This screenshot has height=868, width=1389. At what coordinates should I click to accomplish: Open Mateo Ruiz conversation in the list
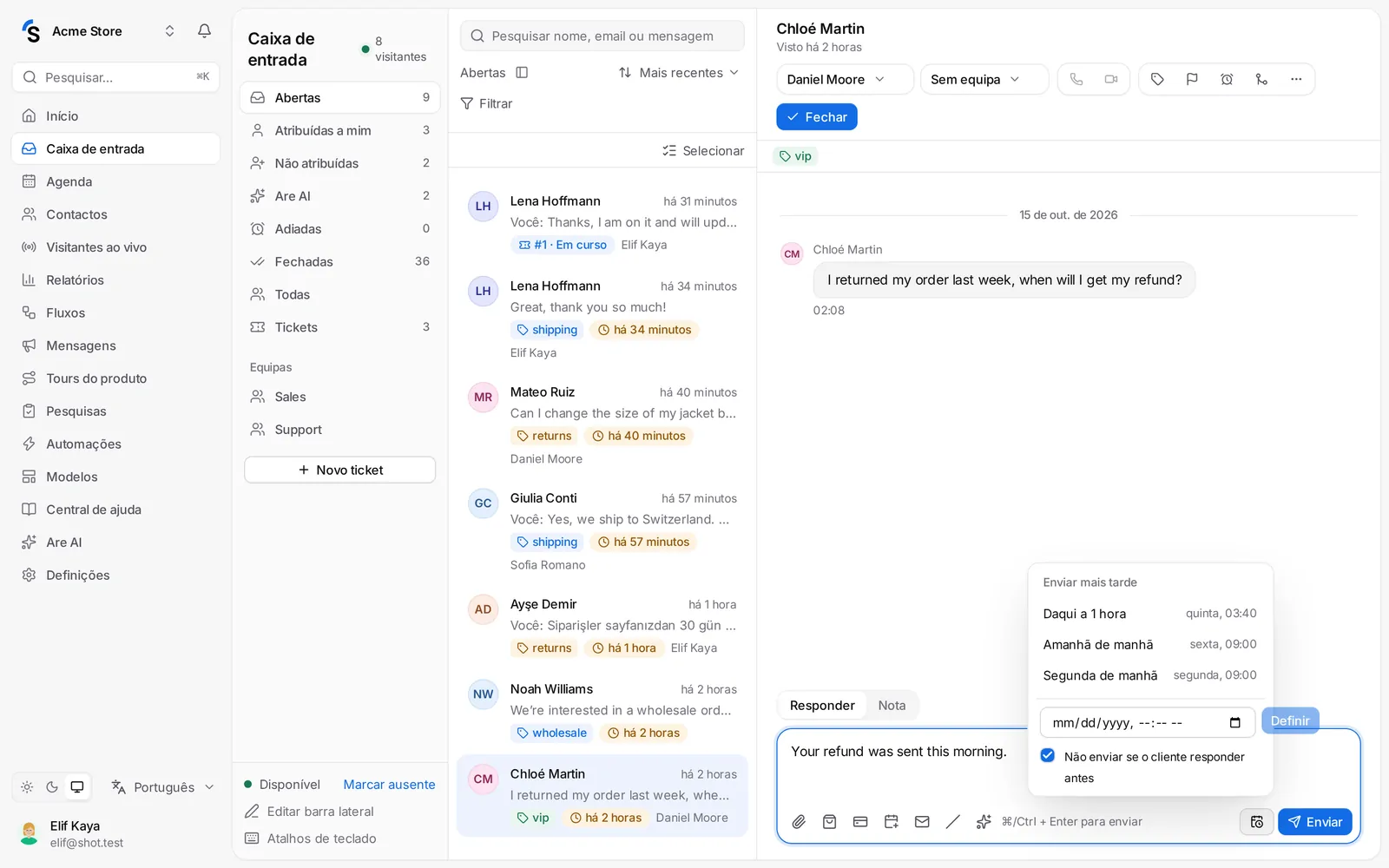pos(602,425)
